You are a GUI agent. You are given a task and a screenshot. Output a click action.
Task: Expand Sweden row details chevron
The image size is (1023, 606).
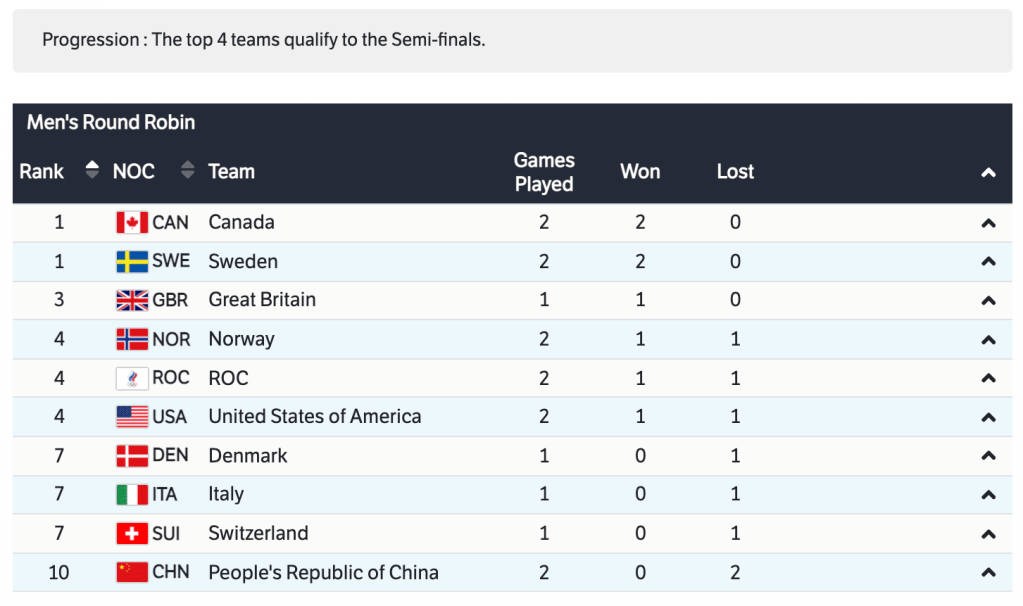pyautogui.click(x=988, y=262)
